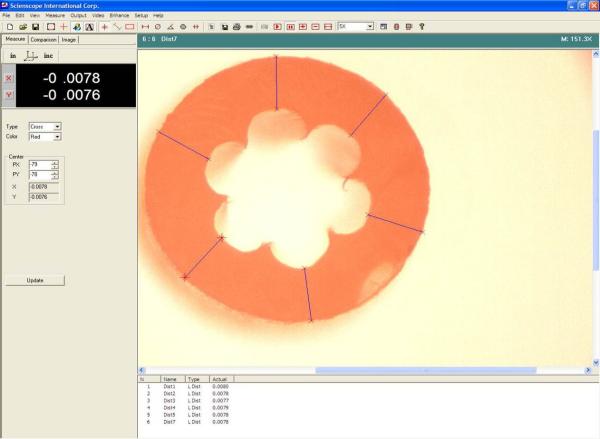Toggle the X axis zero button
This screenshot has height=439, width=600.
coord(9,77)
